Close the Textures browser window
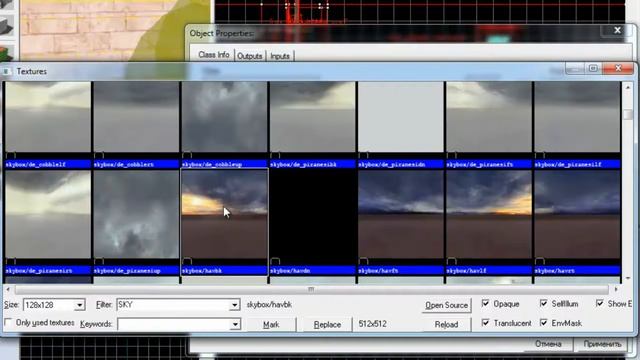The image size is (640, 360). click(618, 68)
